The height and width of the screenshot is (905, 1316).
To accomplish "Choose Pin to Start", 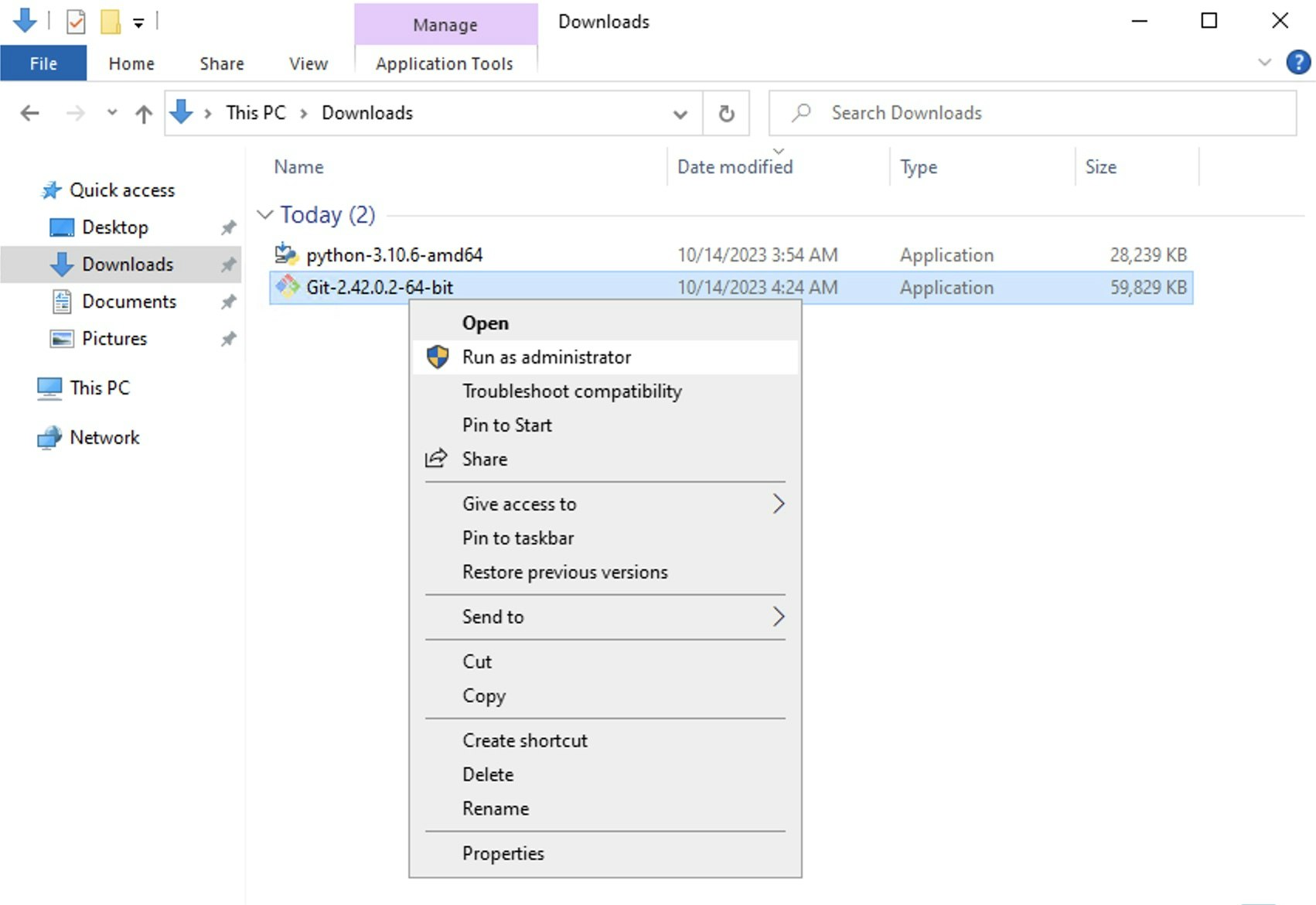I will [605, 425].
